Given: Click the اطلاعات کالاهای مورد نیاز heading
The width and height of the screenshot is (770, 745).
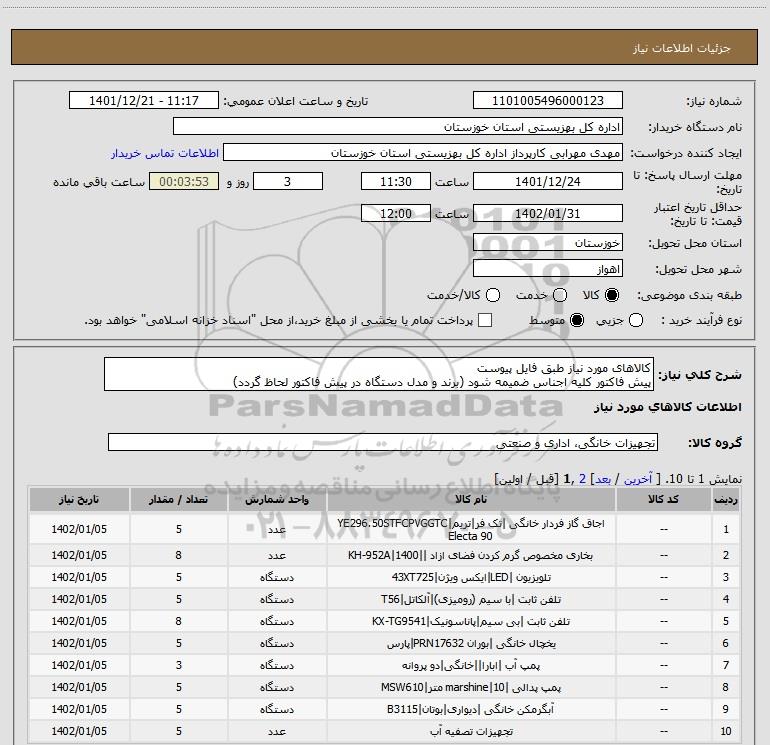Looking at the screenshot, I should (668, 407).
